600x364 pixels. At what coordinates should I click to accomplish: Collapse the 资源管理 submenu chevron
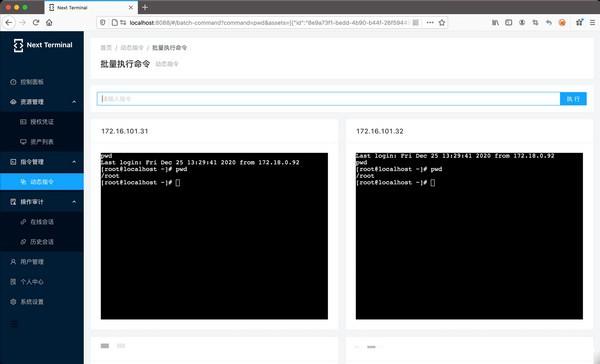74,102
